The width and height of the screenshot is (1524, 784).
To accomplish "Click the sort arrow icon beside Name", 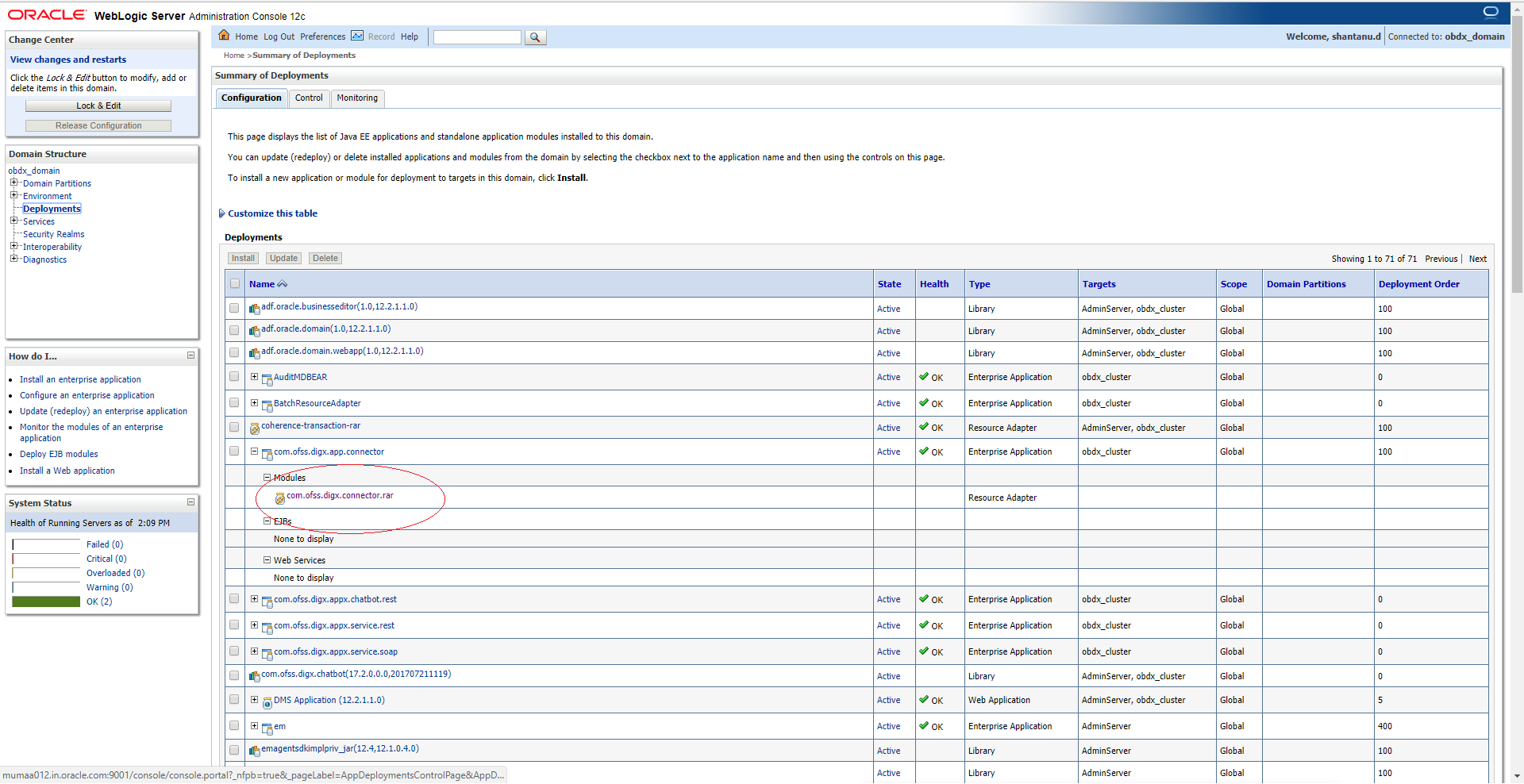I will [x=282, y=284].
